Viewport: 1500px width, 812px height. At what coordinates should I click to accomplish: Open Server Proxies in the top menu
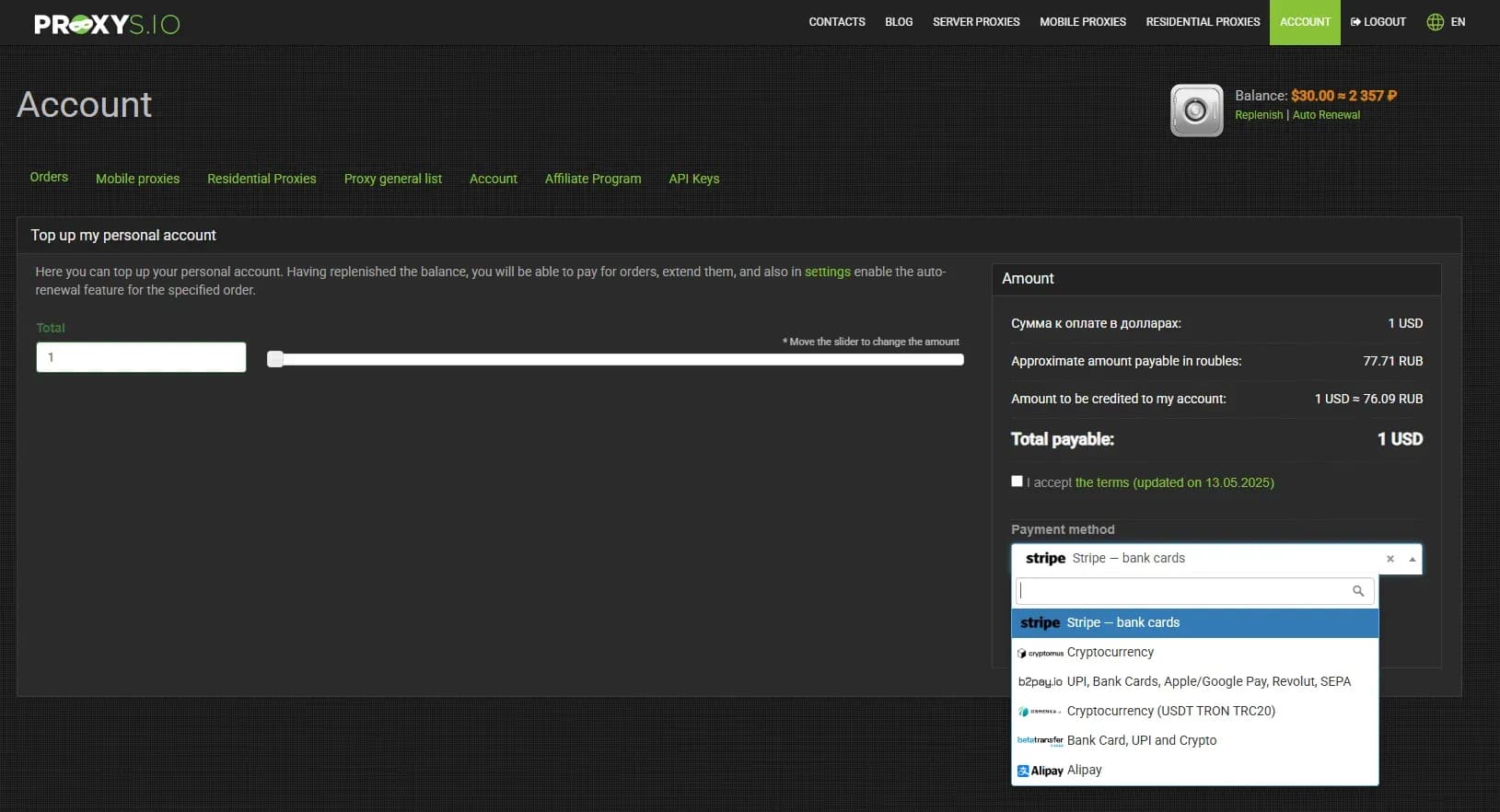click(x=976, y=22)
